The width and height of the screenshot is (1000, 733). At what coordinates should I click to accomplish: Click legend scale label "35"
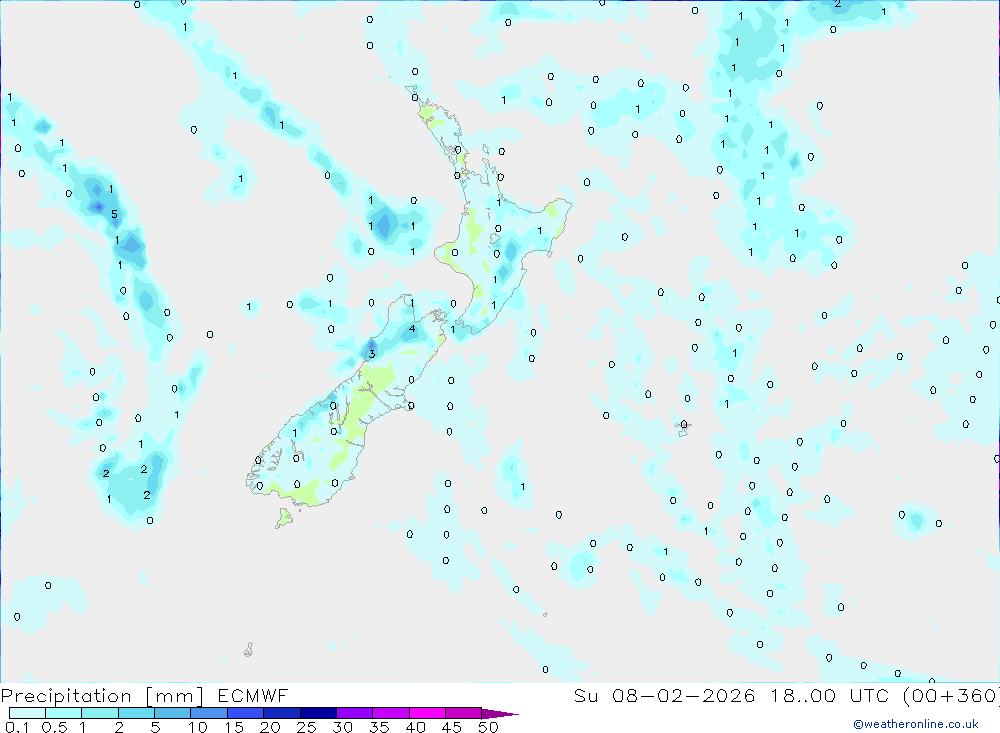(x=379, y=727)
